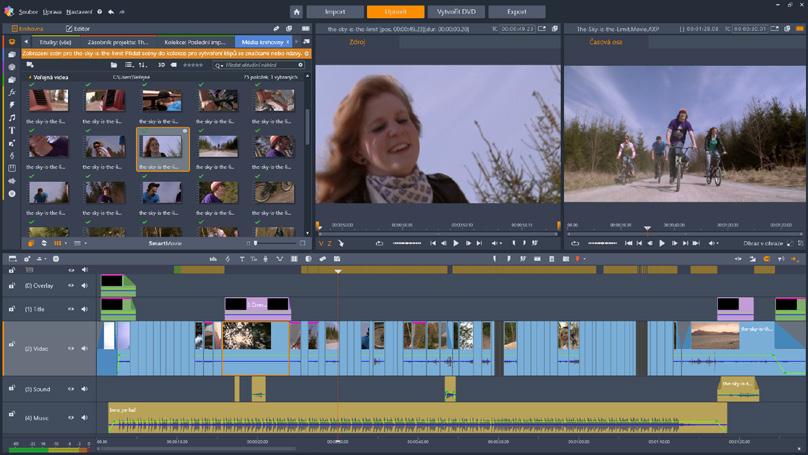Open the Kolekce: Poslední import tab
Viewport: 808px width, 455px height.
click(195, 42)
